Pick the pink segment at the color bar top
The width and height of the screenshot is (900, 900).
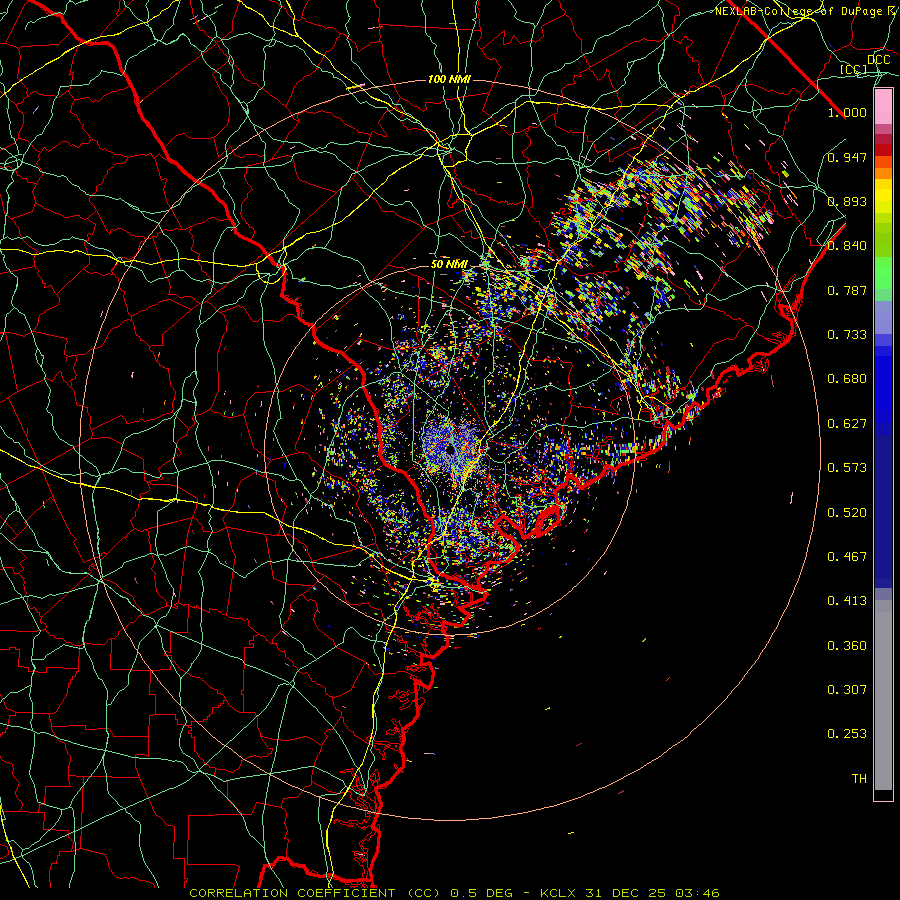pos(883,107)
